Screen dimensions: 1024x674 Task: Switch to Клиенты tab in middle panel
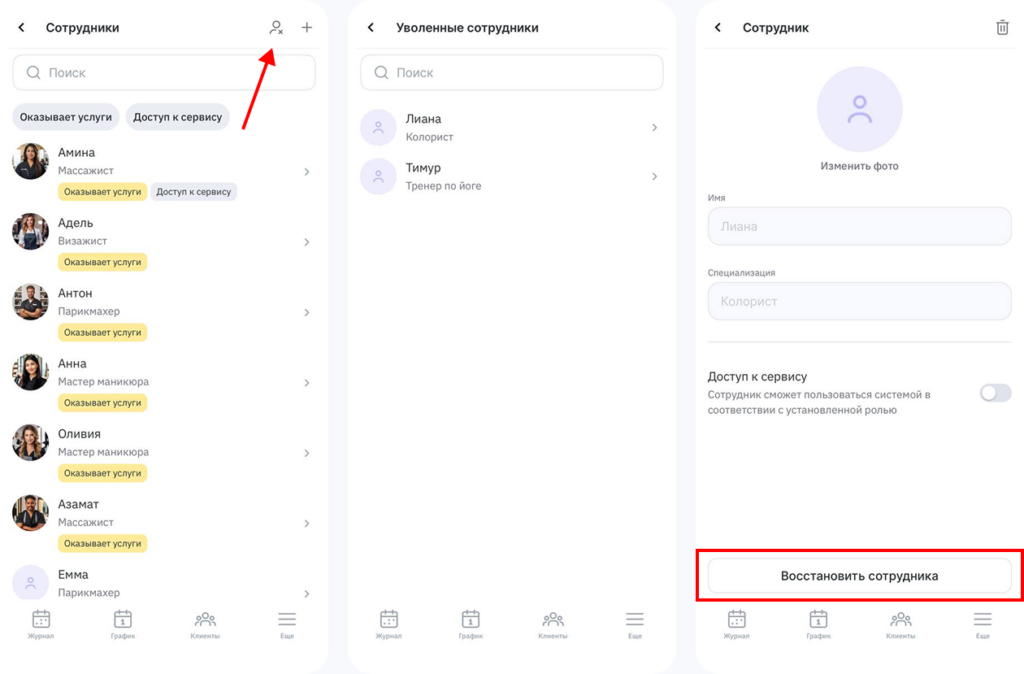pyautogui.click(x=552, y=623)
